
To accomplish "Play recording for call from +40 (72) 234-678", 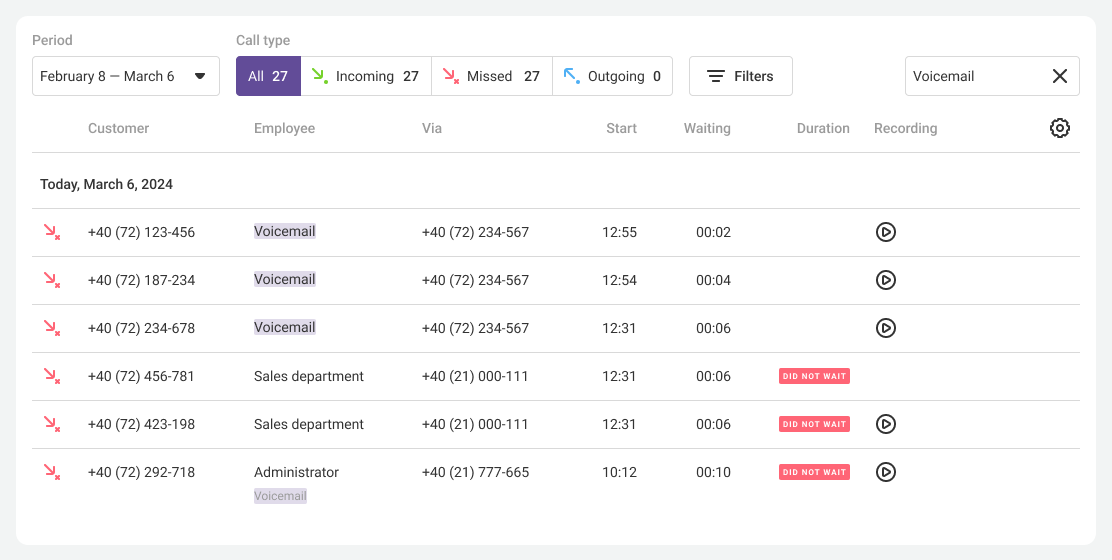I will (x=885, y=328).
